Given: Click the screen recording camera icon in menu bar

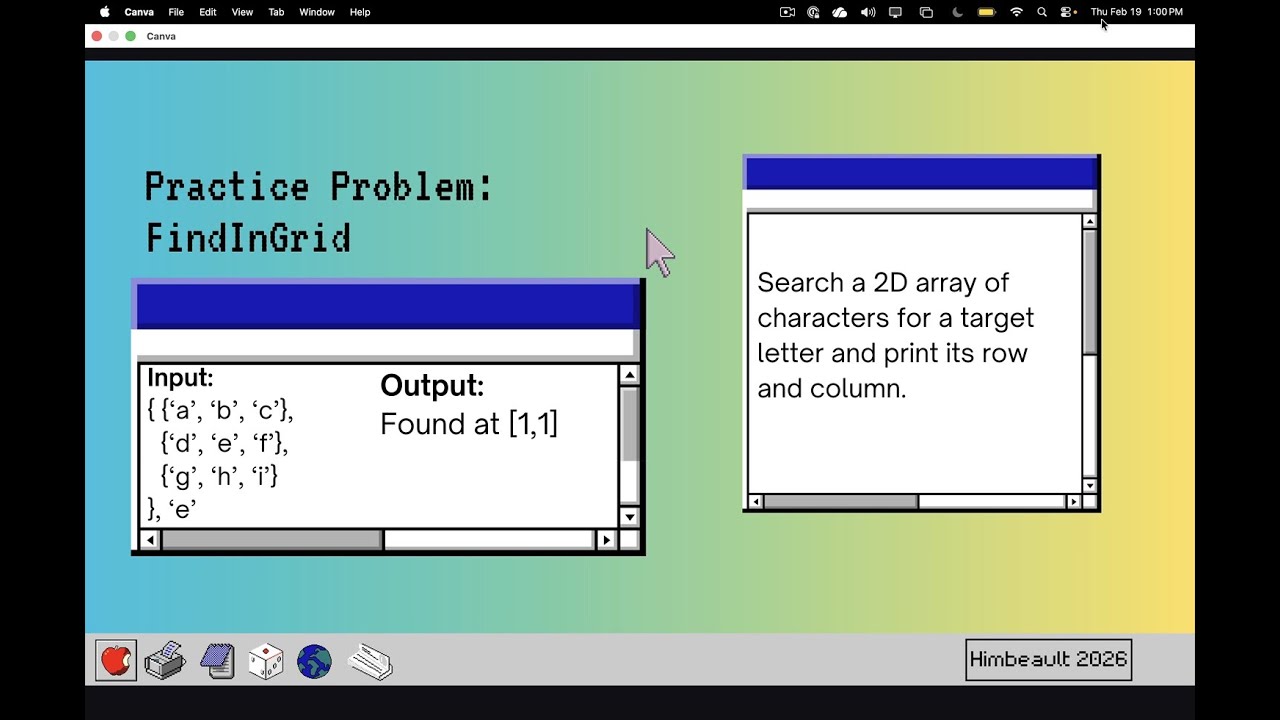Looking at the screenshot, I should point(787,12).
